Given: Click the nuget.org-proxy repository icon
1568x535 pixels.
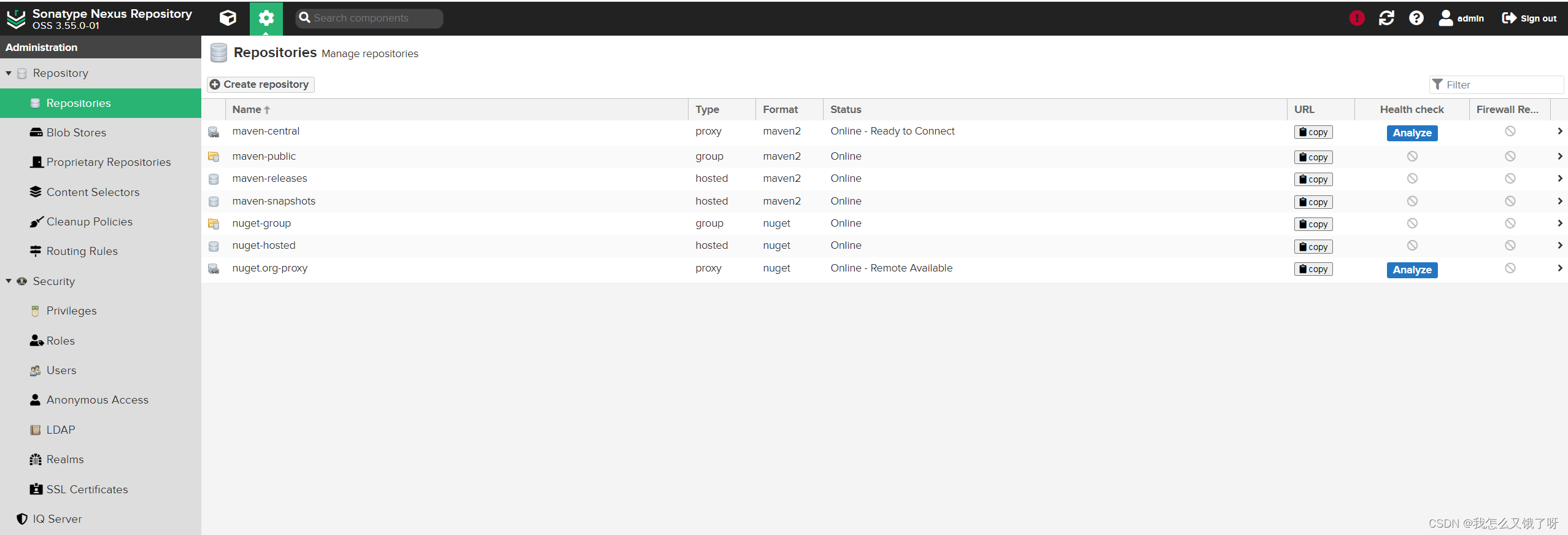Looking at the screenshot, I should click(x=214, y=269).
